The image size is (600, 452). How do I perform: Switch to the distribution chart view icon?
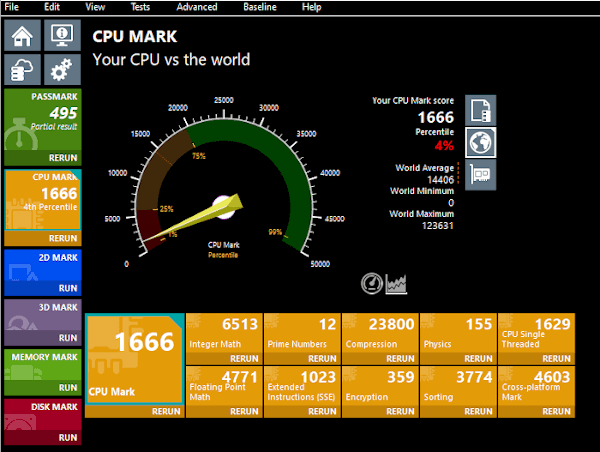396,284
